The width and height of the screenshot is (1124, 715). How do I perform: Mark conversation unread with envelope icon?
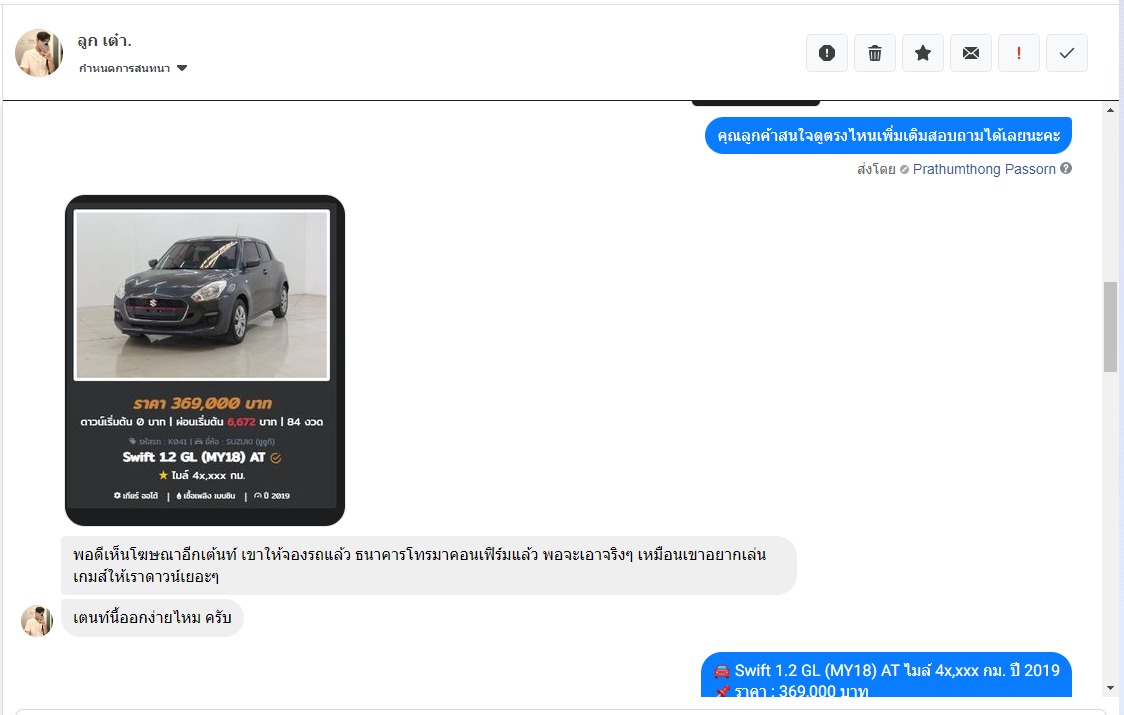tap(971, 53)
